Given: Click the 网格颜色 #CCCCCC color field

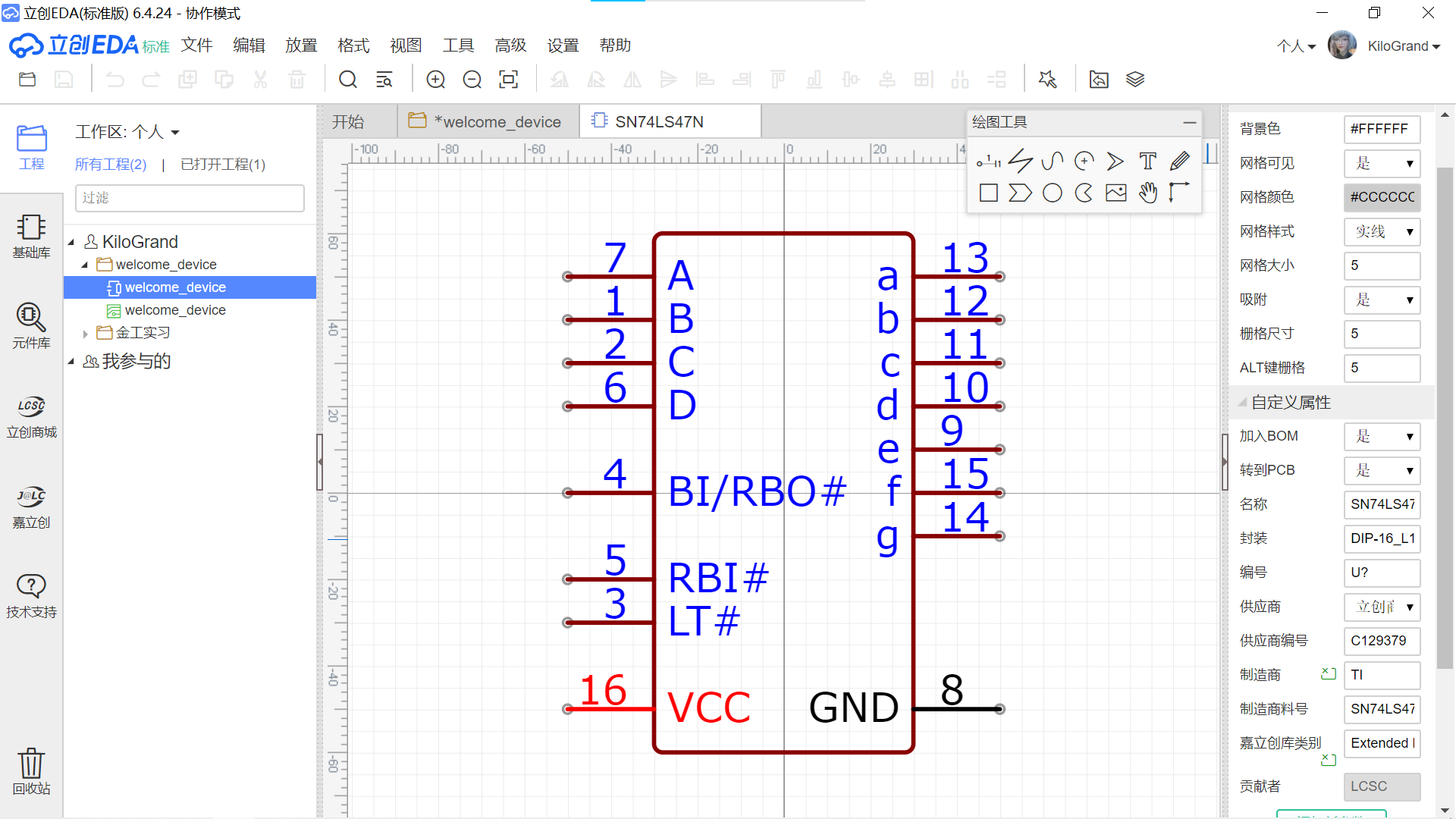Looking at the screenshot, I should pos(1382,197).
